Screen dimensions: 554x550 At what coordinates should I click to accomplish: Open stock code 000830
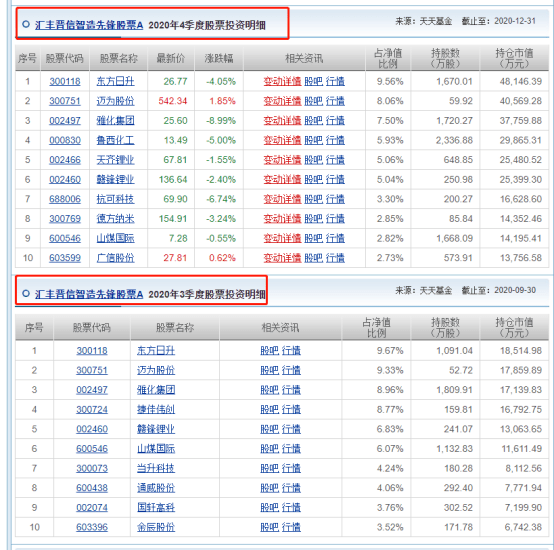65,140
